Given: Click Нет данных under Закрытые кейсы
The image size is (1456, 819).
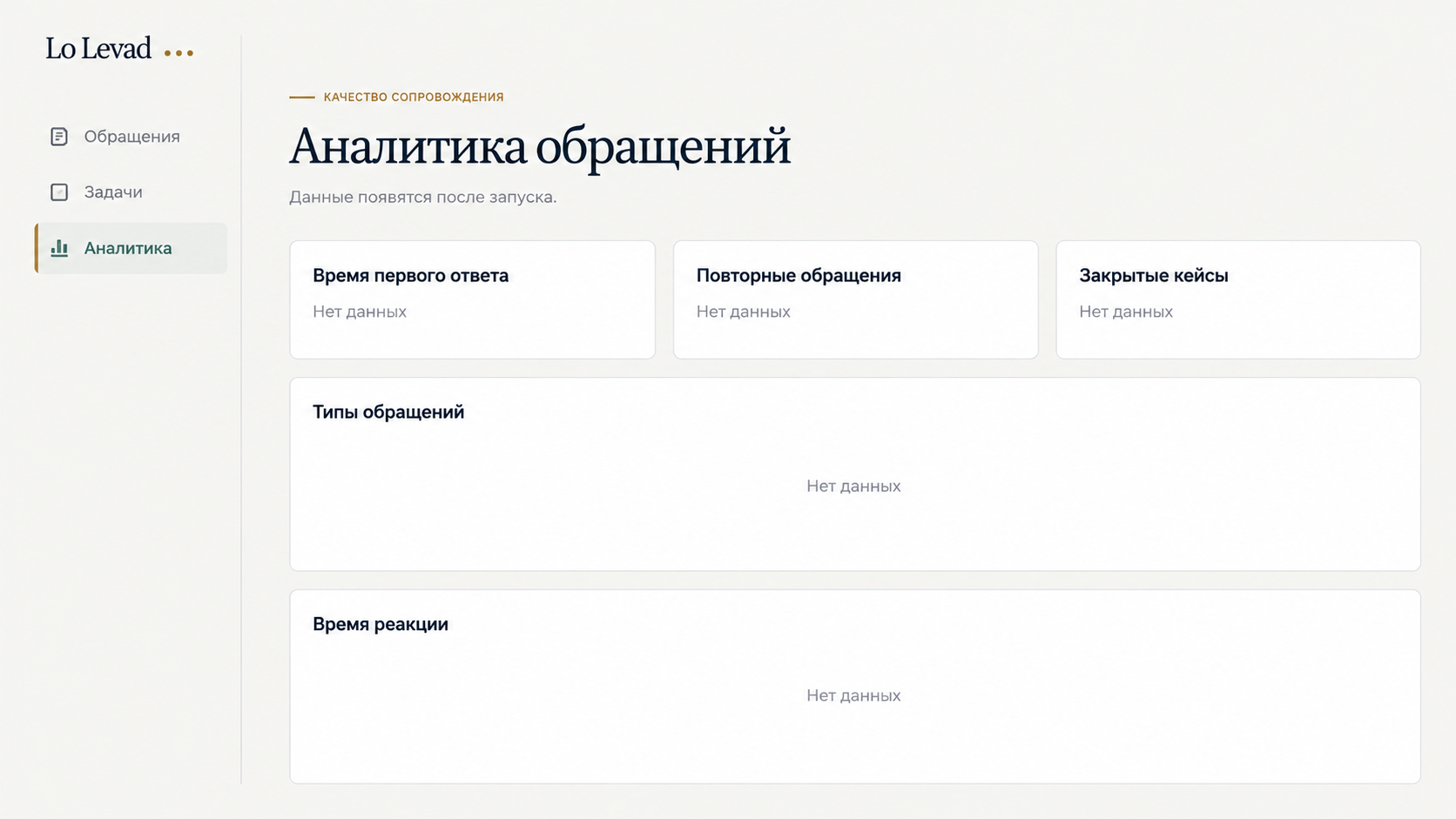Looking at the screenshot, I should [1126, 312].
